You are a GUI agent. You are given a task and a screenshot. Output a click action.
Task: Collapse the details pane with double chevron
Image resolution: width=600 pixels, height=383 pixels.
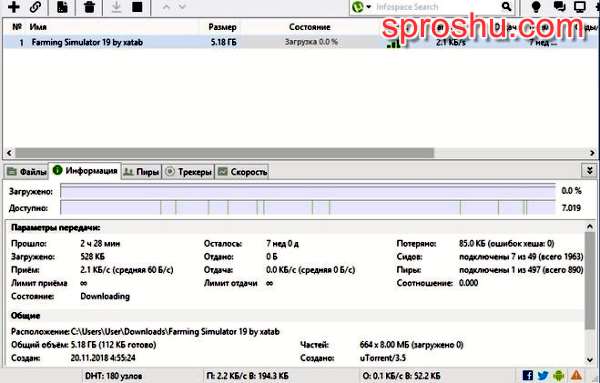pos(590,170)
